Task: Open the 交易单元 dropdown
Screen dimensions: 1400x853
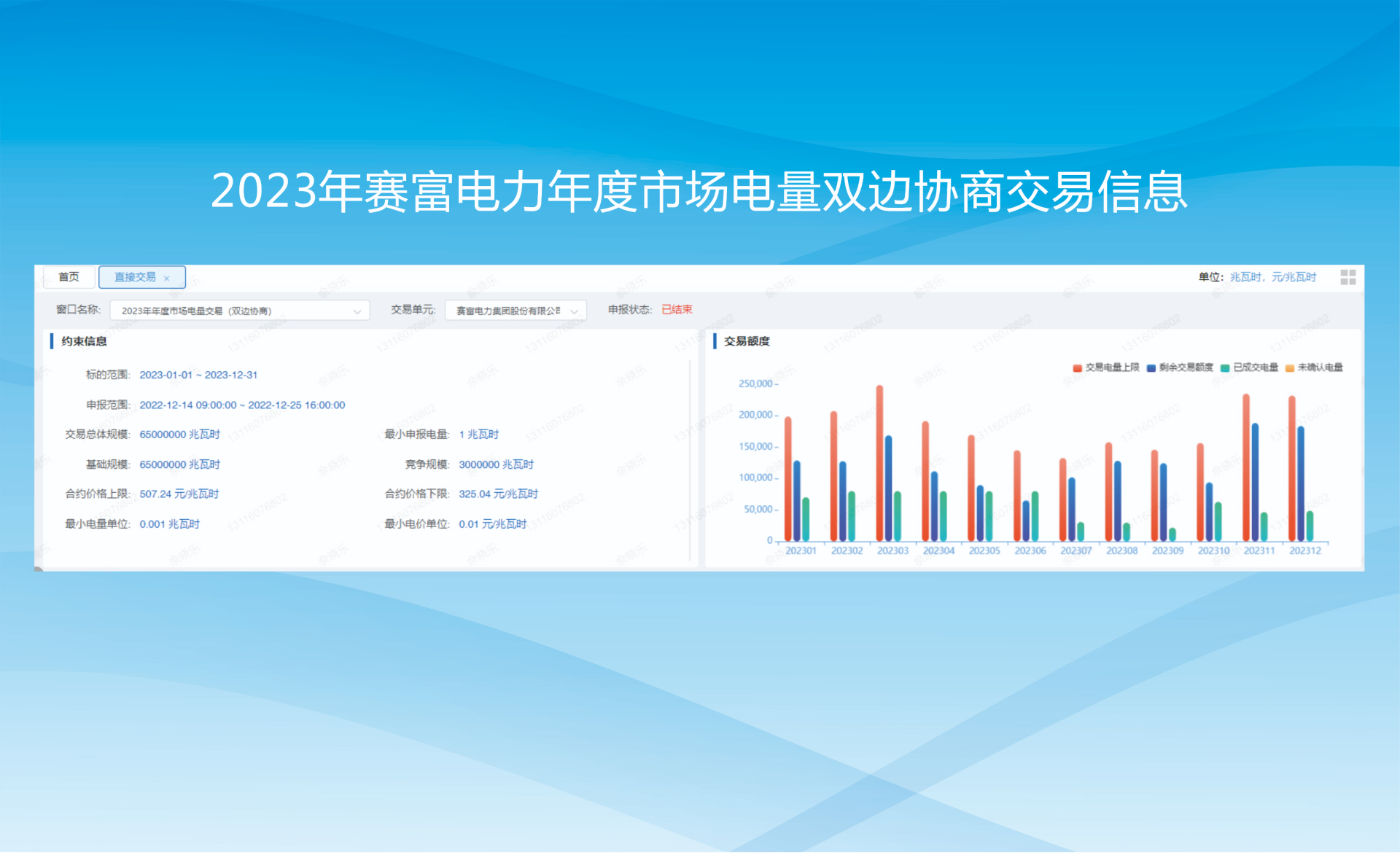Action: coord(516,311)
